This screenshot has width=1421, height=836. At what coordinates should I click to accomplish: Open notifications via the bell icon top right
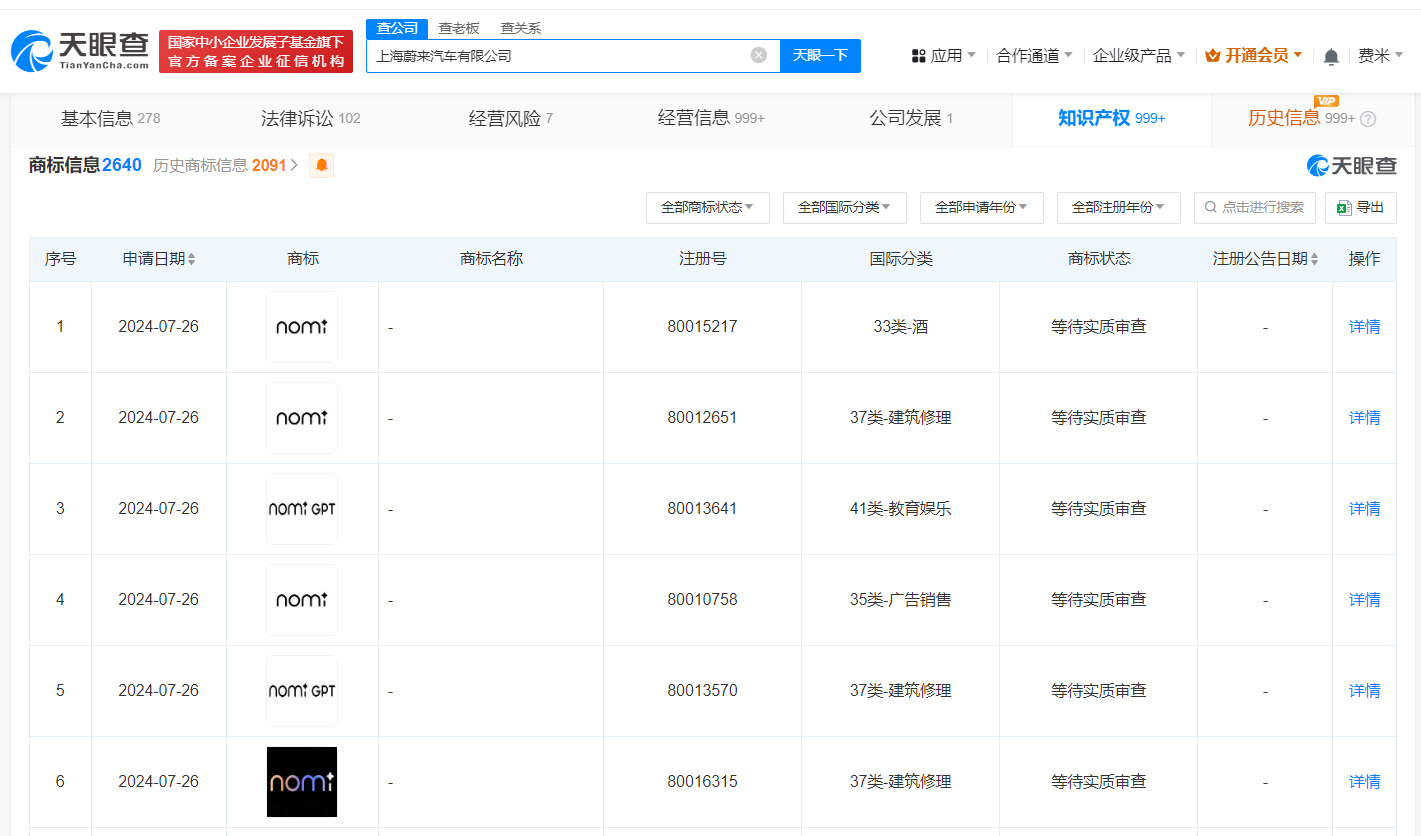click(x=1331, y=55)
